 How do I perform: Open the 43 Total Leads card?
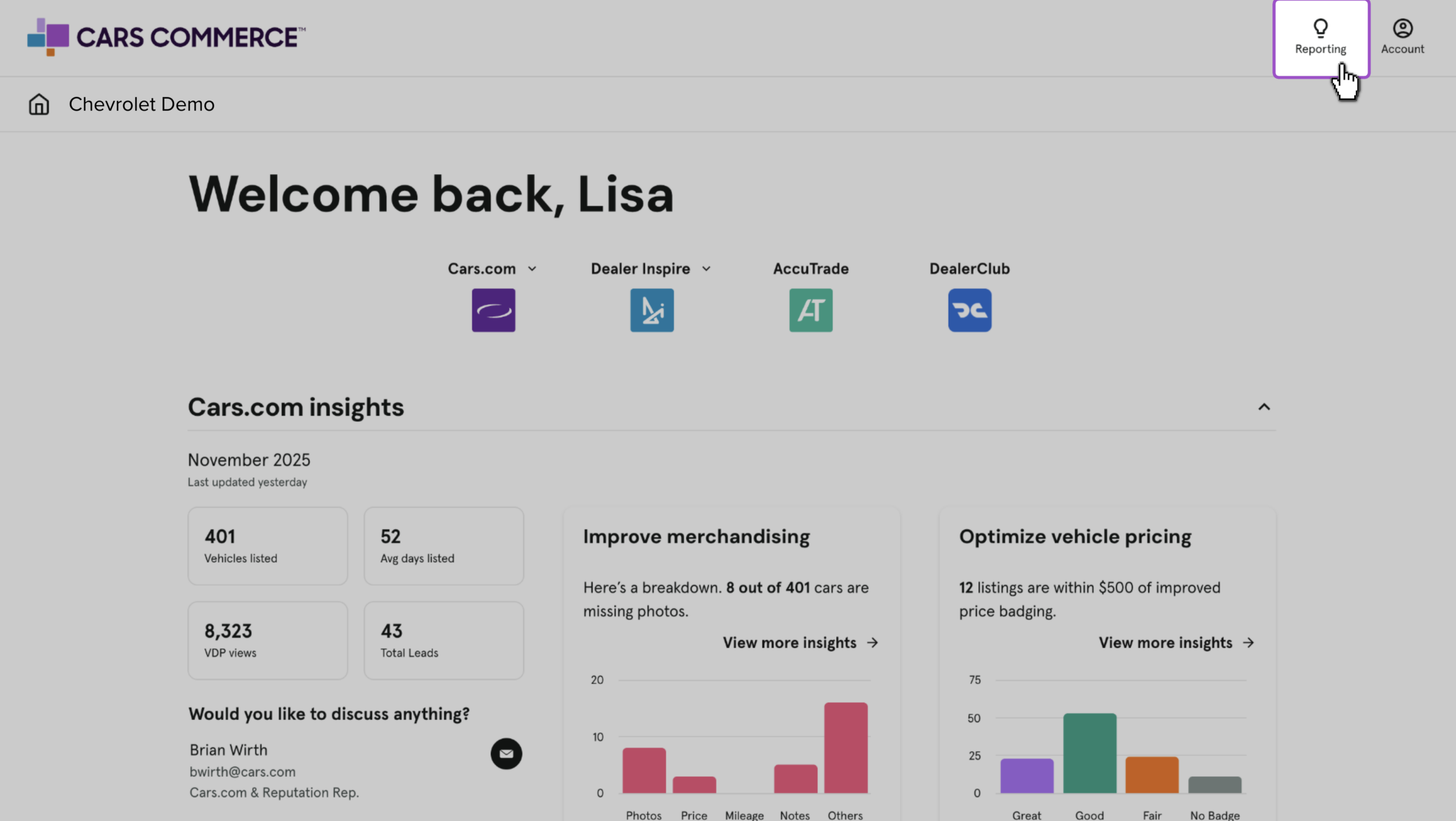(444, 641)
